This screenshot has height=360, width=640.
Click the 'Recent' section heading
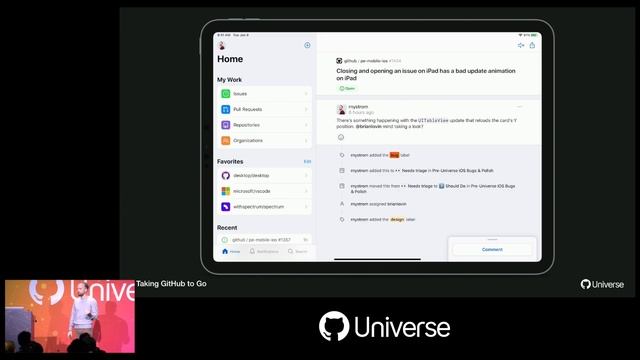[x=227, y=227]
